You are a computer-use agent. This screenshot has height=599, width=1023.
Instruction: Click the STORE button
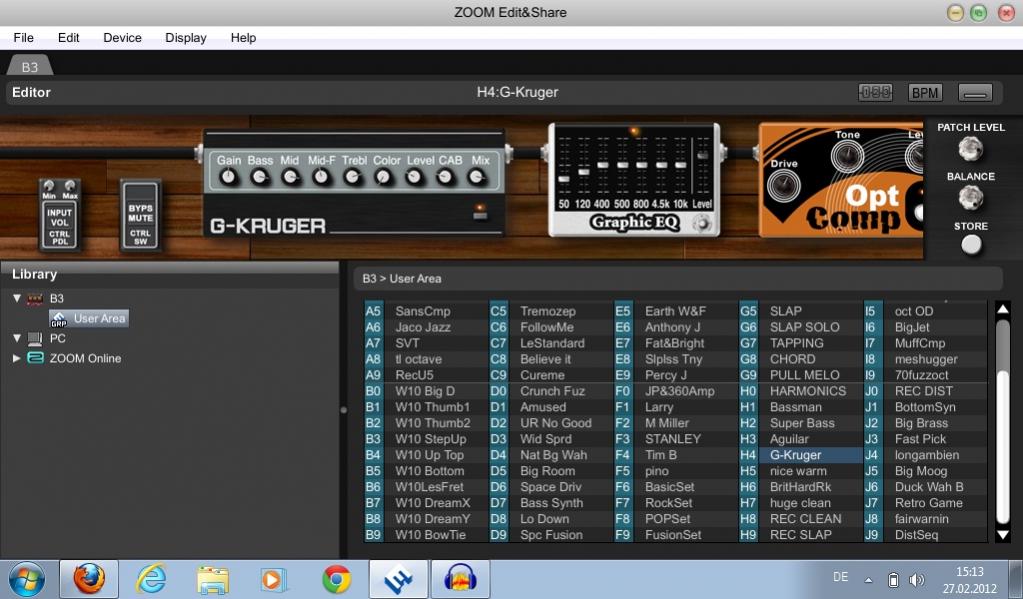coord(971,245)
